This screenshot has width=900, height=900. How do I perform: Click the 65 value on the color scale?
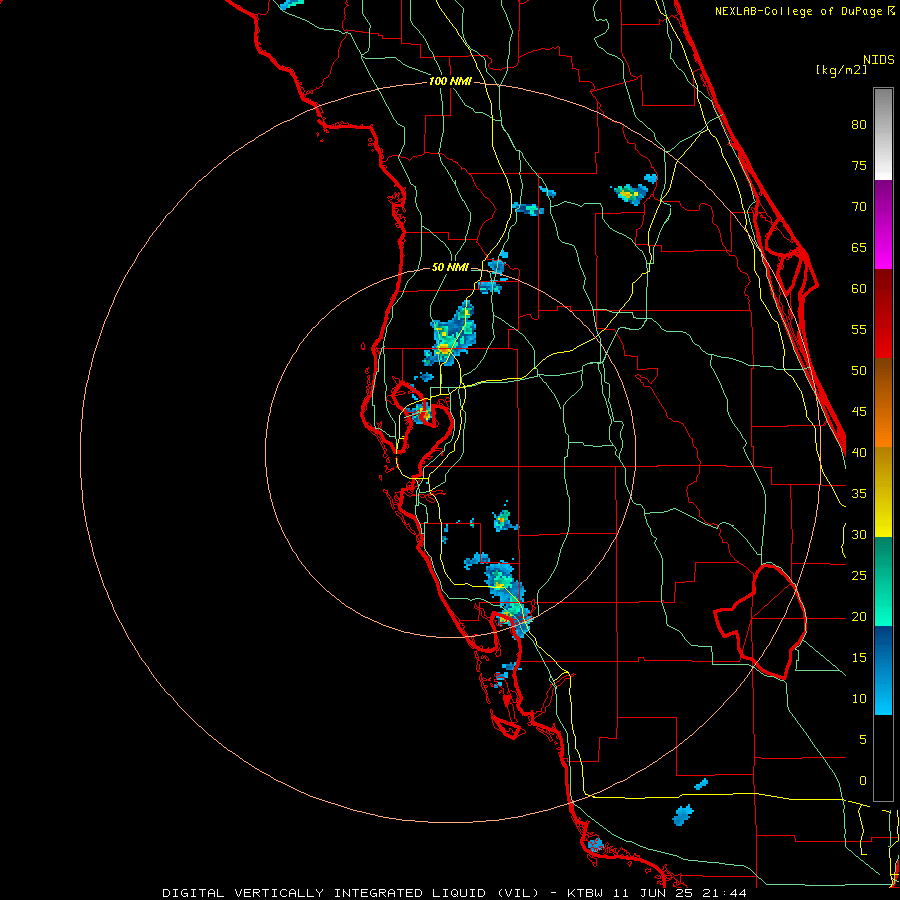coord(859,248)
